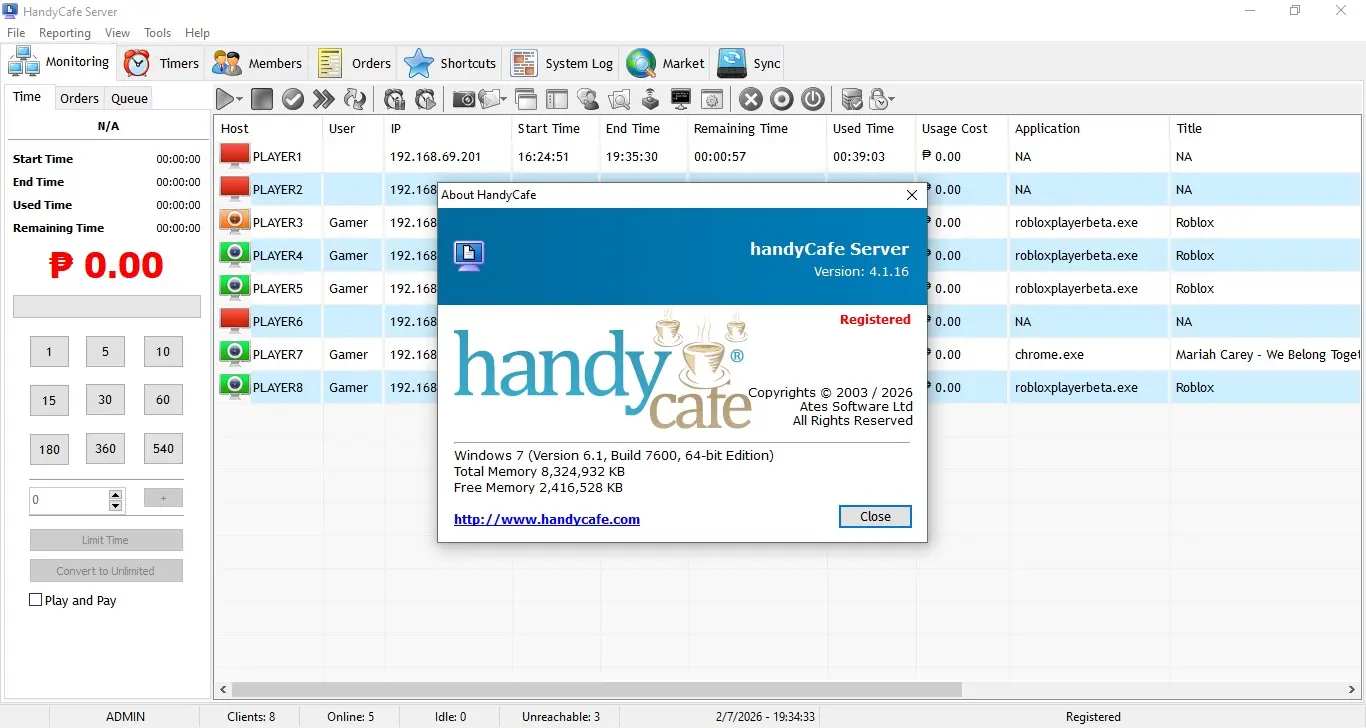This screenshot has height=728, width=1366.
Task: Open the Tools menu
Action: tap(158, 33)
